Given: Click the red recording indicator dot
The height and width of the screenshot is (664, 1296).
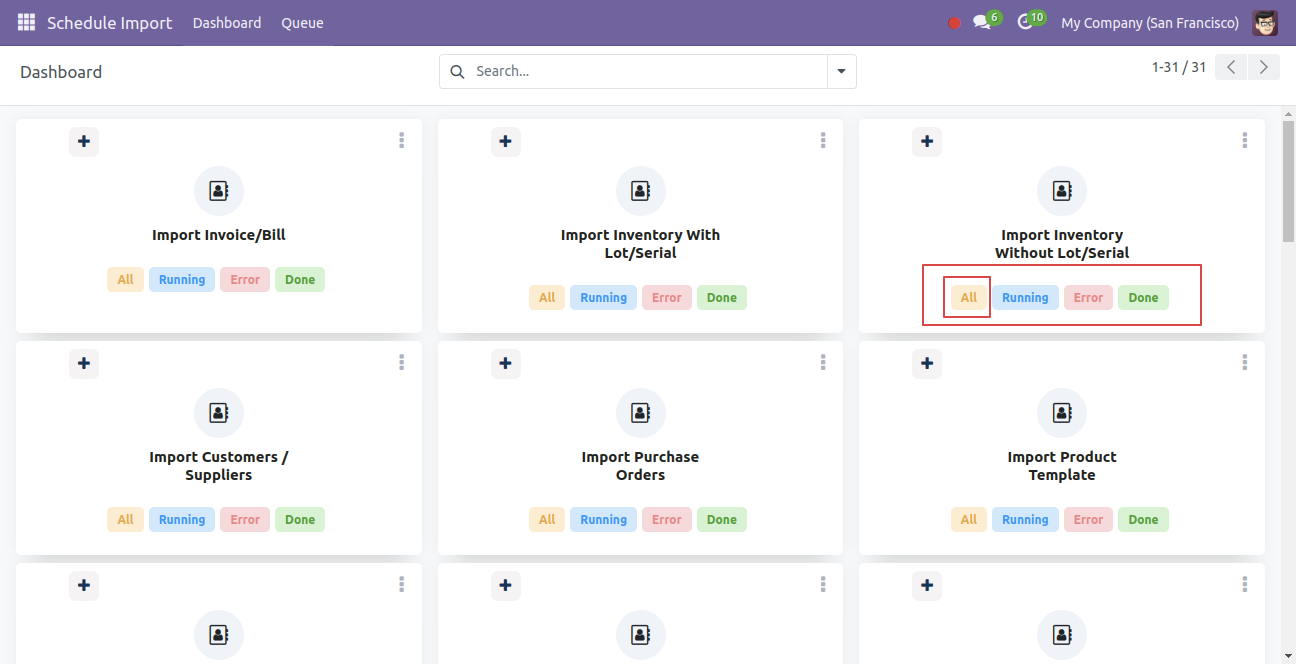Looking at the screenshot, I should point(954,23).
